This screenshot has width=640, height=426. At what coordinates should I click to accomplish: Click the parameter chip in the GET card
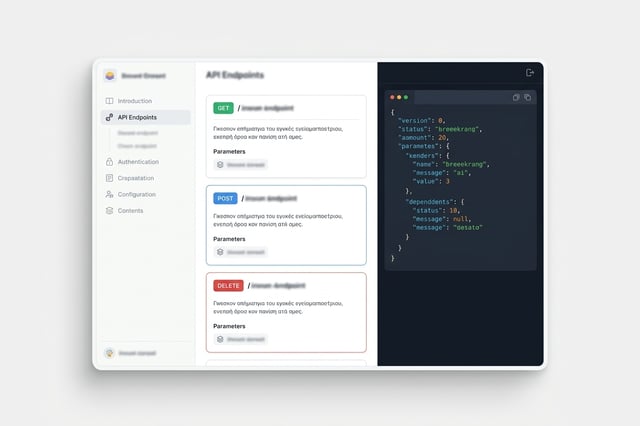coord(241,165)
